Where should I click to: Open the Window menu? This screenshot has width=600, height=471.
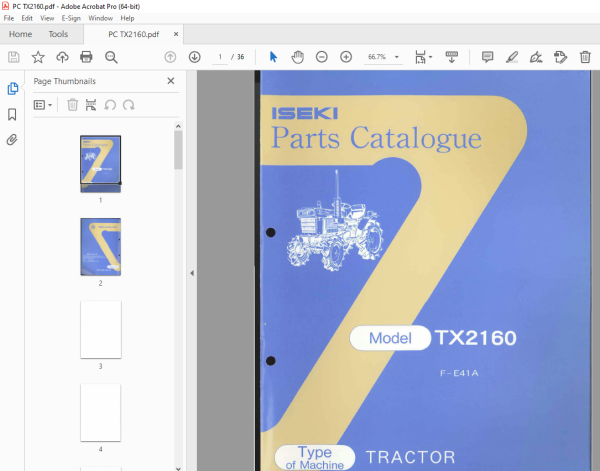(x=100, y=18)
